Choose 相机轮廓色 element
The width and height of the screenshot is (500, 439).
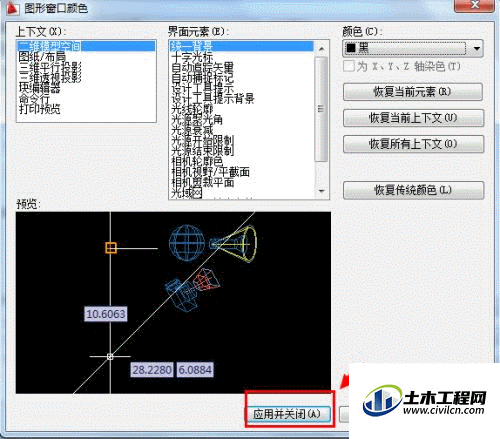click(x=197, y=161)
